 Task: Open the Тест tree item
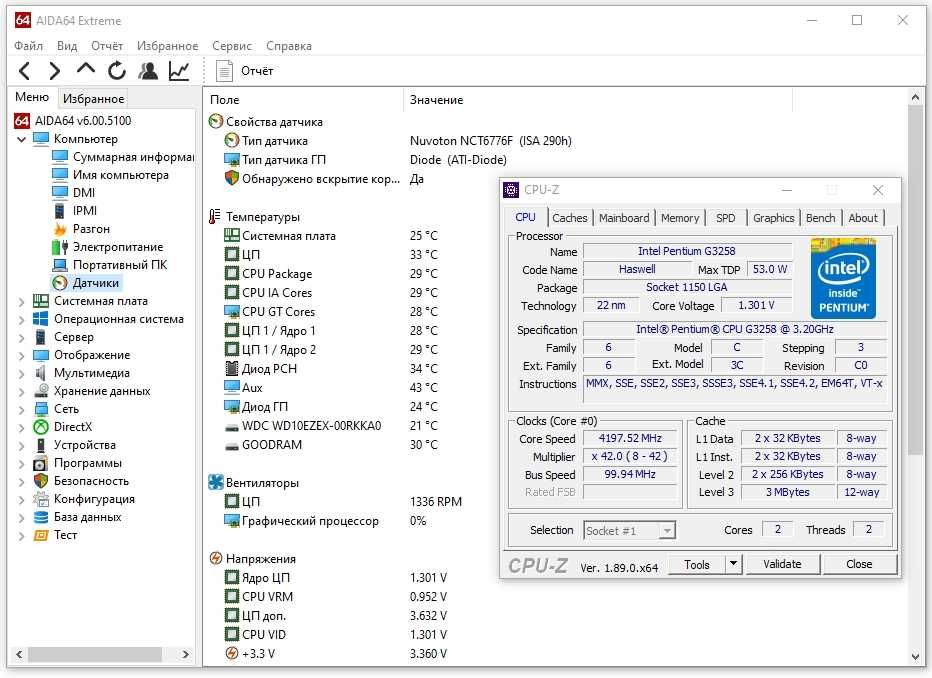pyautogui.click(x=56, y=535)
